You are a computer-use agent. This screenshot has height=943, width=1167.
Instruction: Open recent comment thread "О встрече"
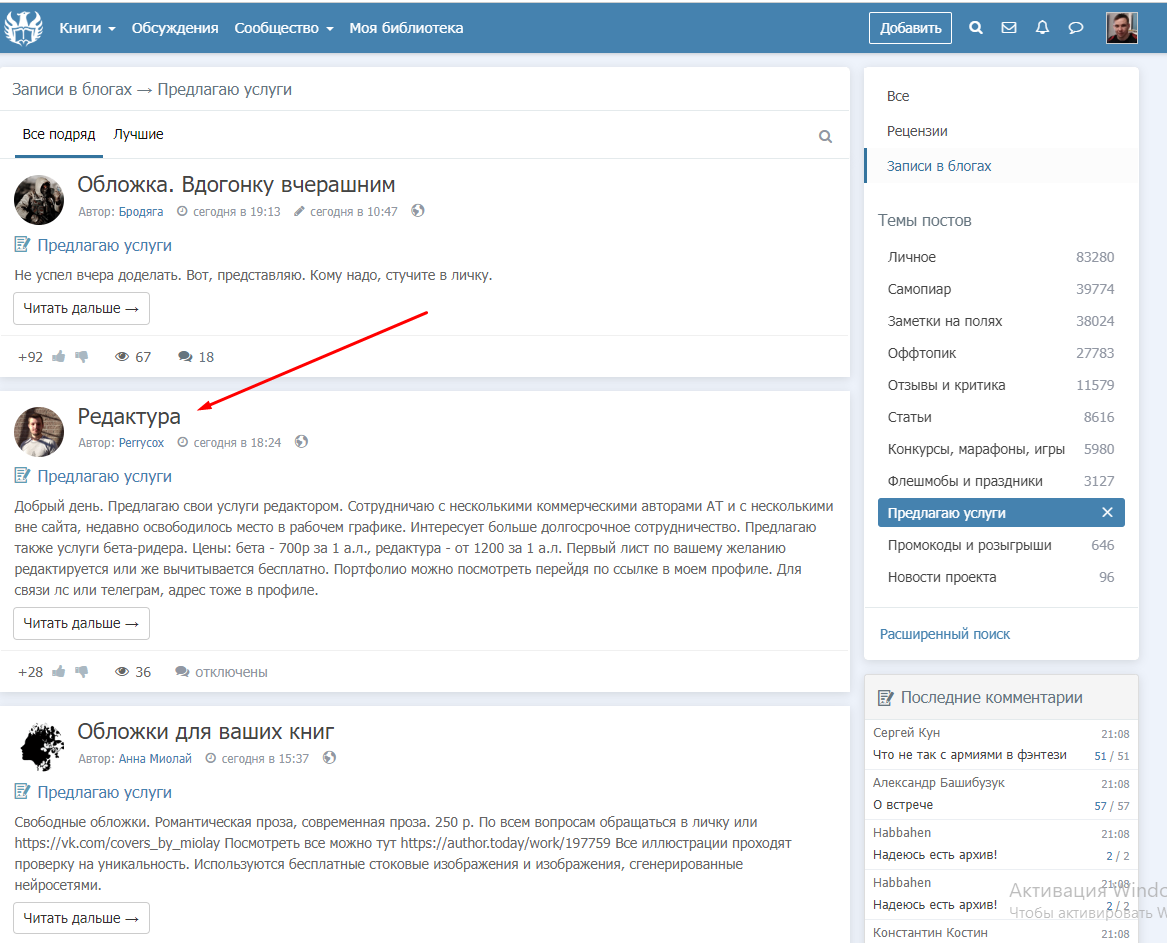pyautogui.click(x=902, y=805)
